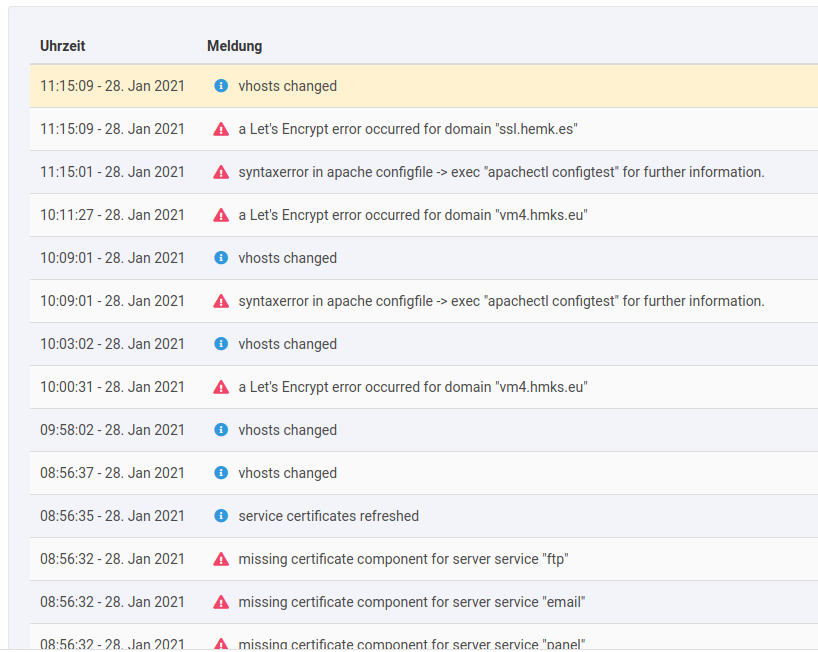Click the warning icon for the 10:09:01 syntaxerror entry

(x=221, y=301)
